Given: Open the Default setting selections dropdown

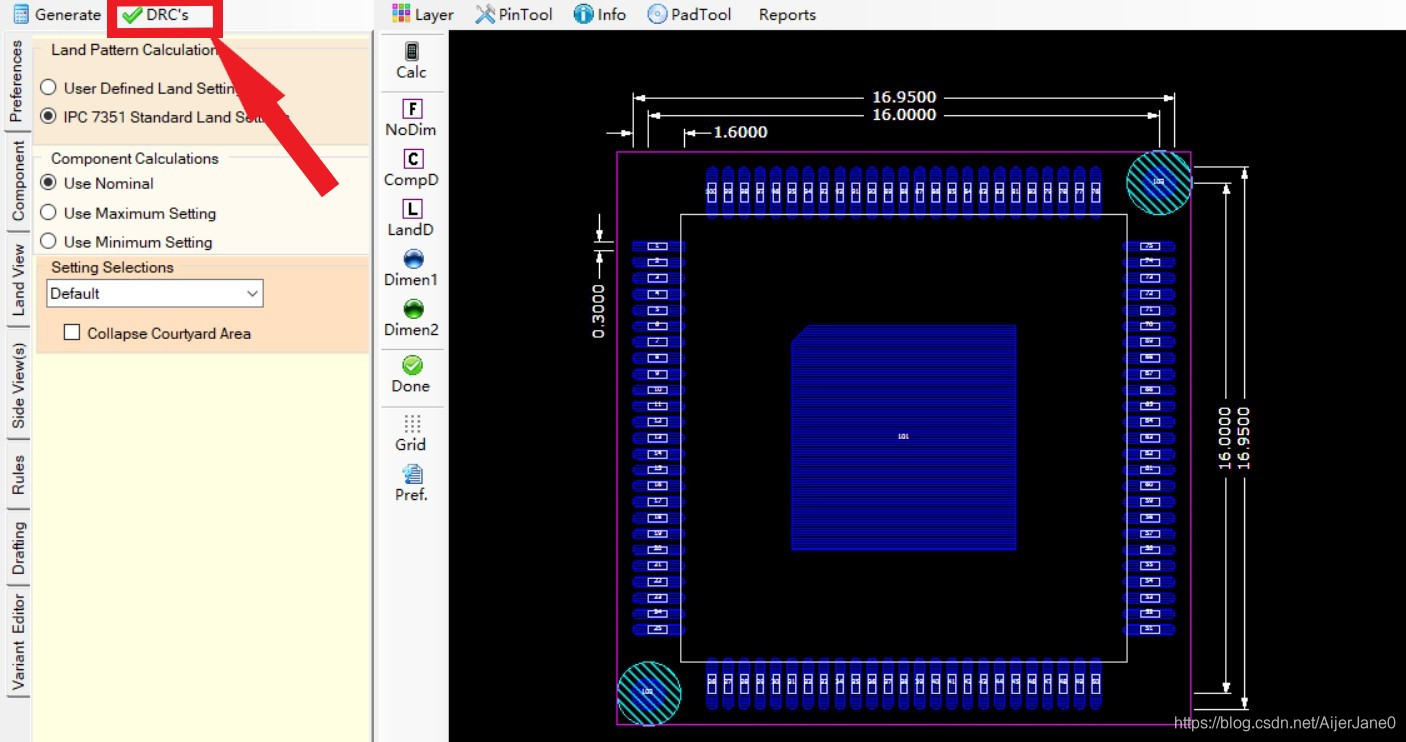Looking at the screenshot, I should click(x=155, y=294).
